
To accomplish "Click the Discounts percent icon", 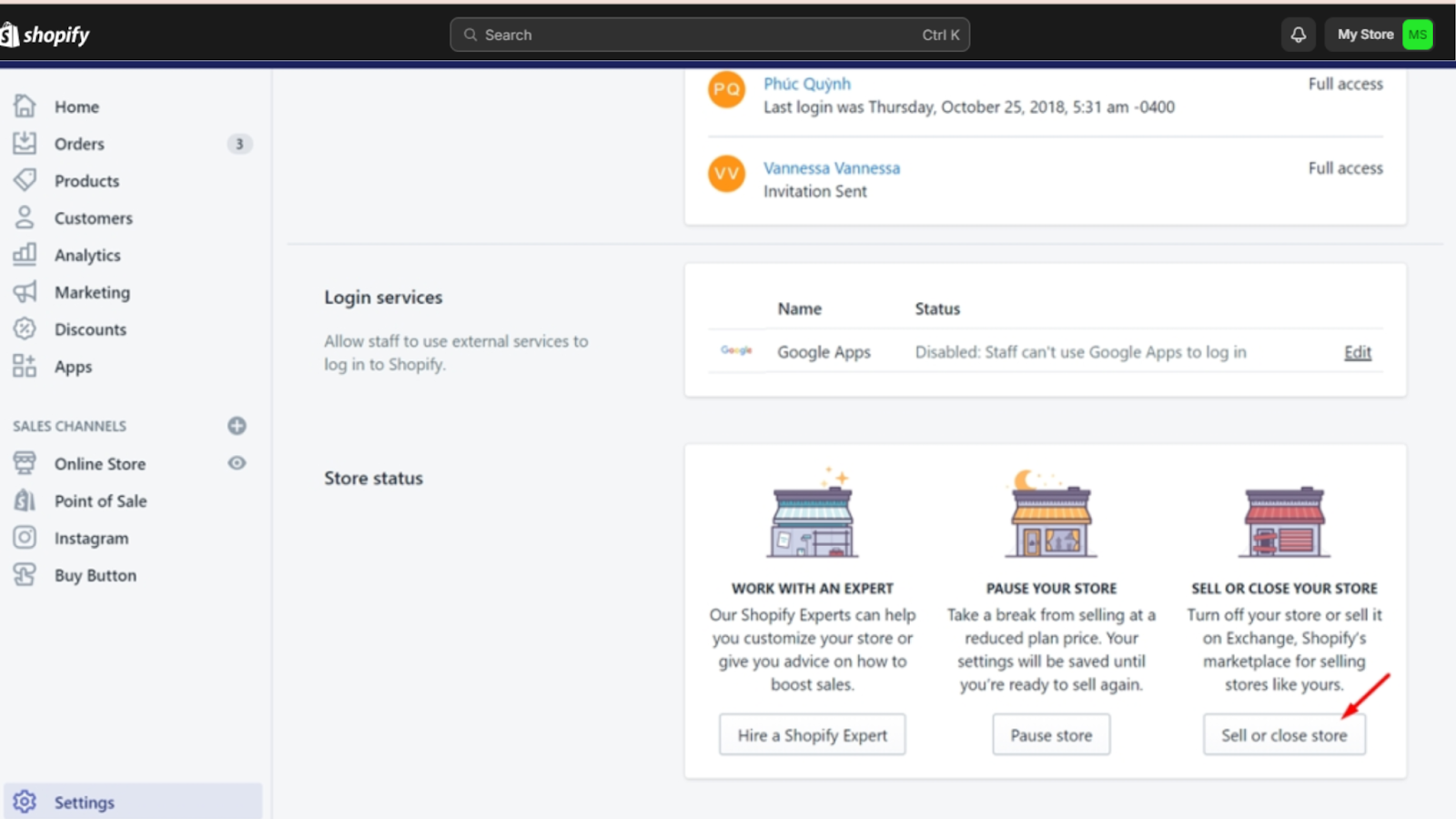I will click(25, 329).
